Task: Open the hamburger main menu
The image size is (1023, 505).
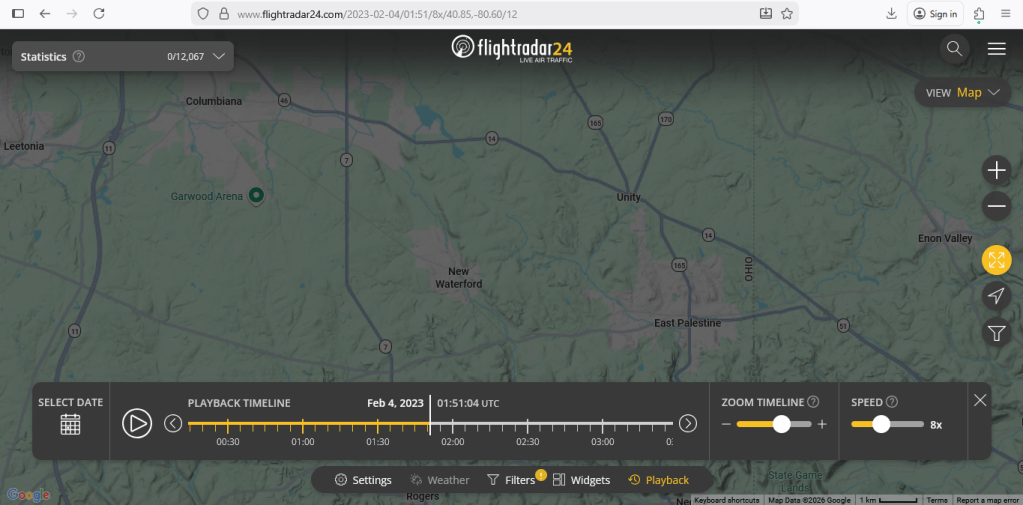Action: (996, 49)
